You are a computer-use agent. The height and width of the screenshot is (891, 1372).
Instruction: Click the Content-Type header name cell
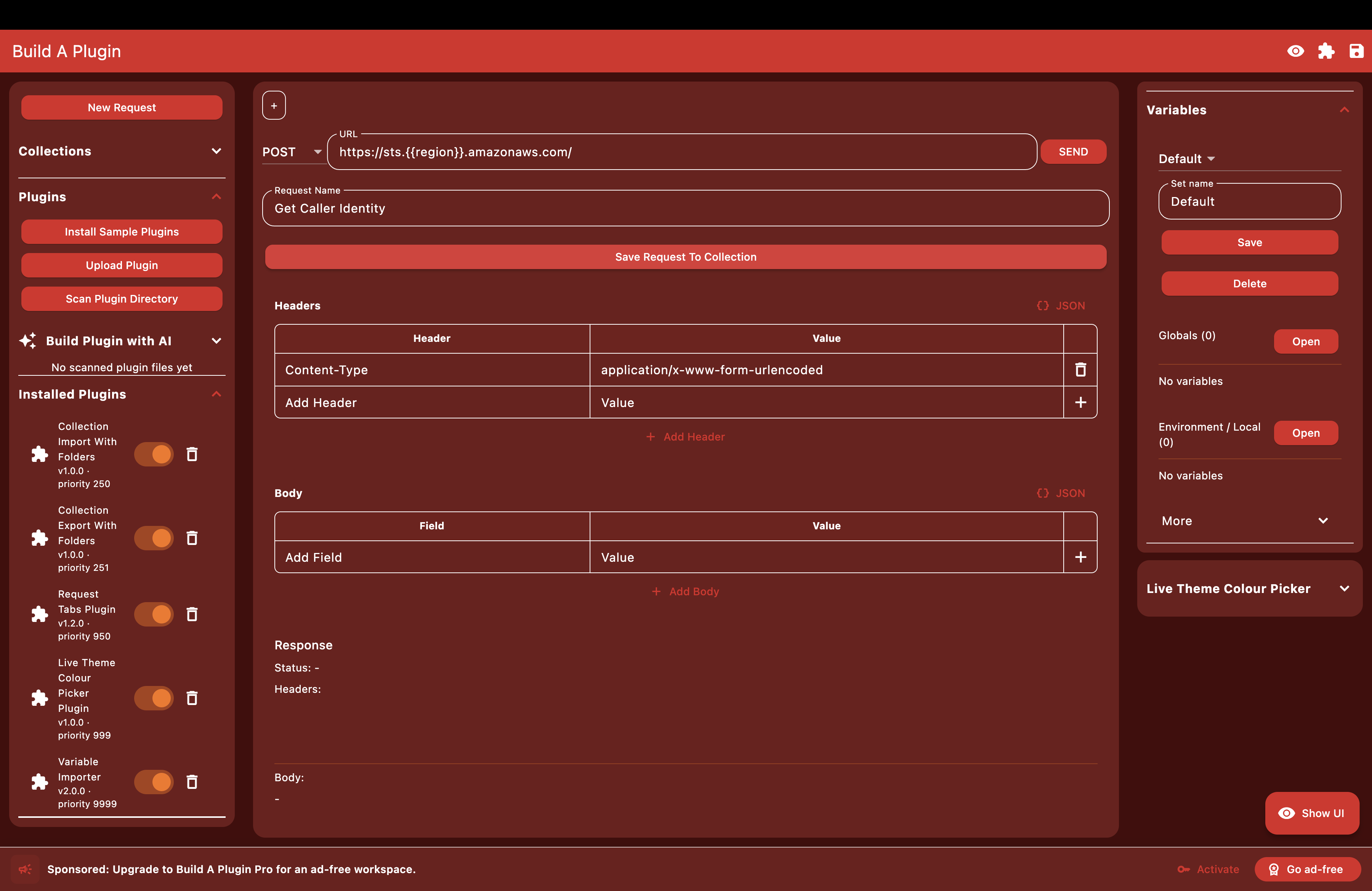pos(432,369)
